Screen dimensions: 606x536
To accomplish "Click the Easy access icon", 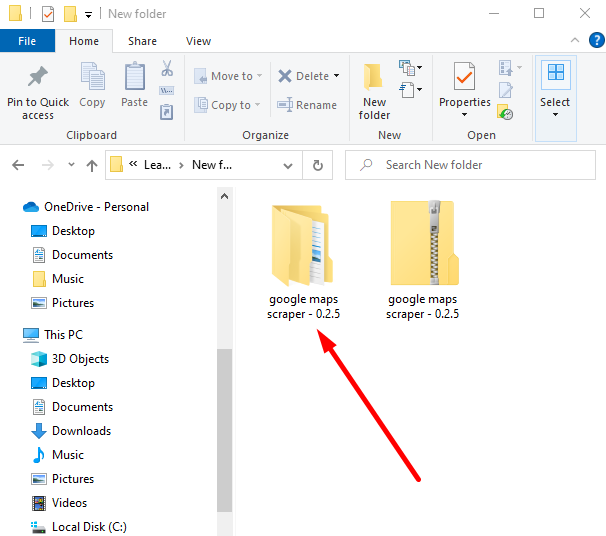I will (407, 90).
